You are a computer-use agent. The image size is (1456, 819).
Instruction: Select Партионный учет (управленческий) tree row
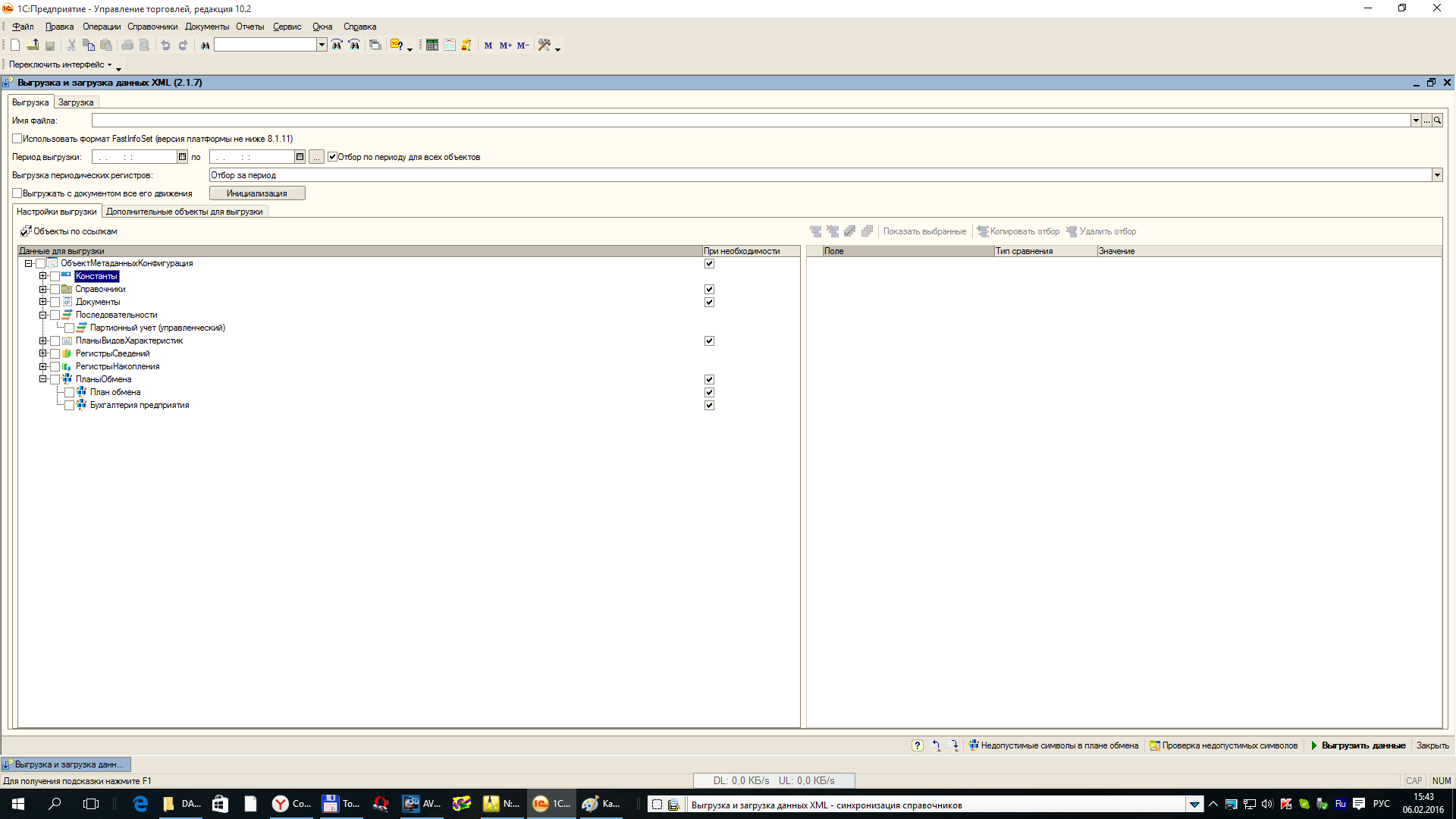click(157, 328)
